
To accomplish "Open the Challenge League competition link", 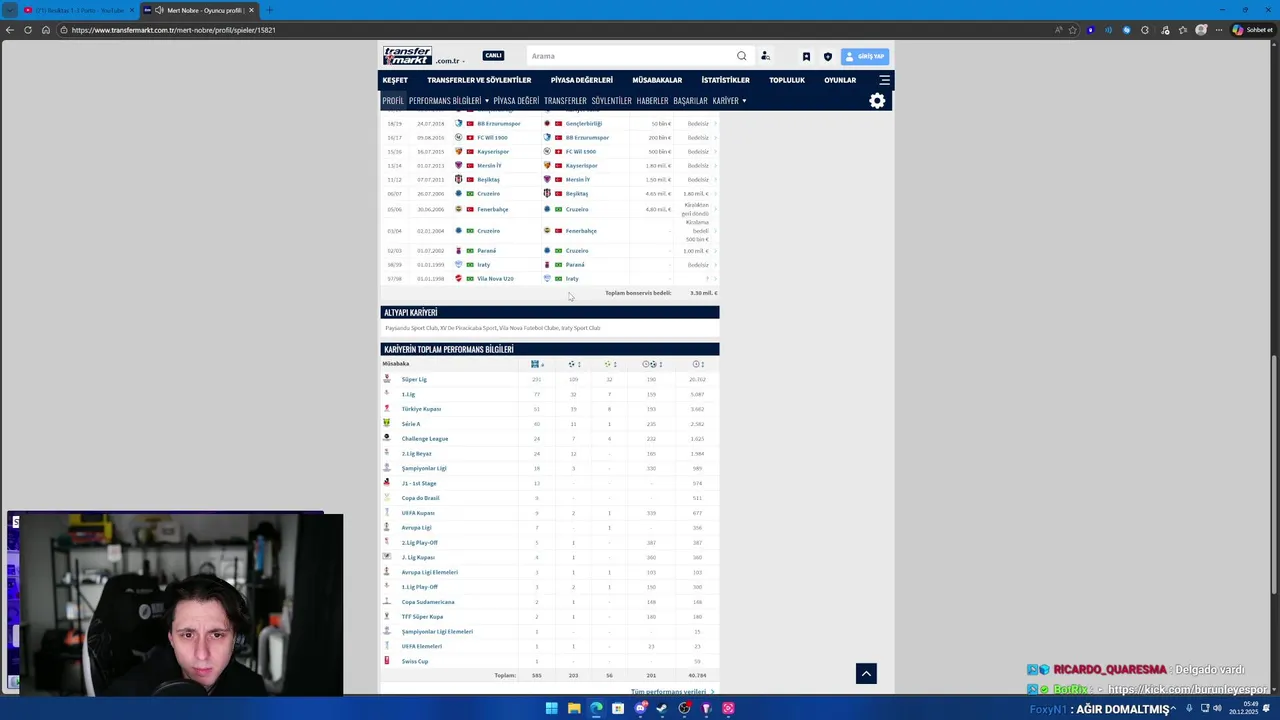I will pos(425,439).
